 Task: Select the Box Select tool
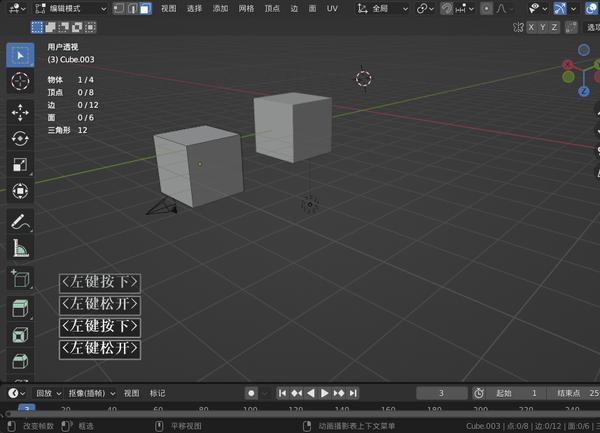[x=20, y=55]
